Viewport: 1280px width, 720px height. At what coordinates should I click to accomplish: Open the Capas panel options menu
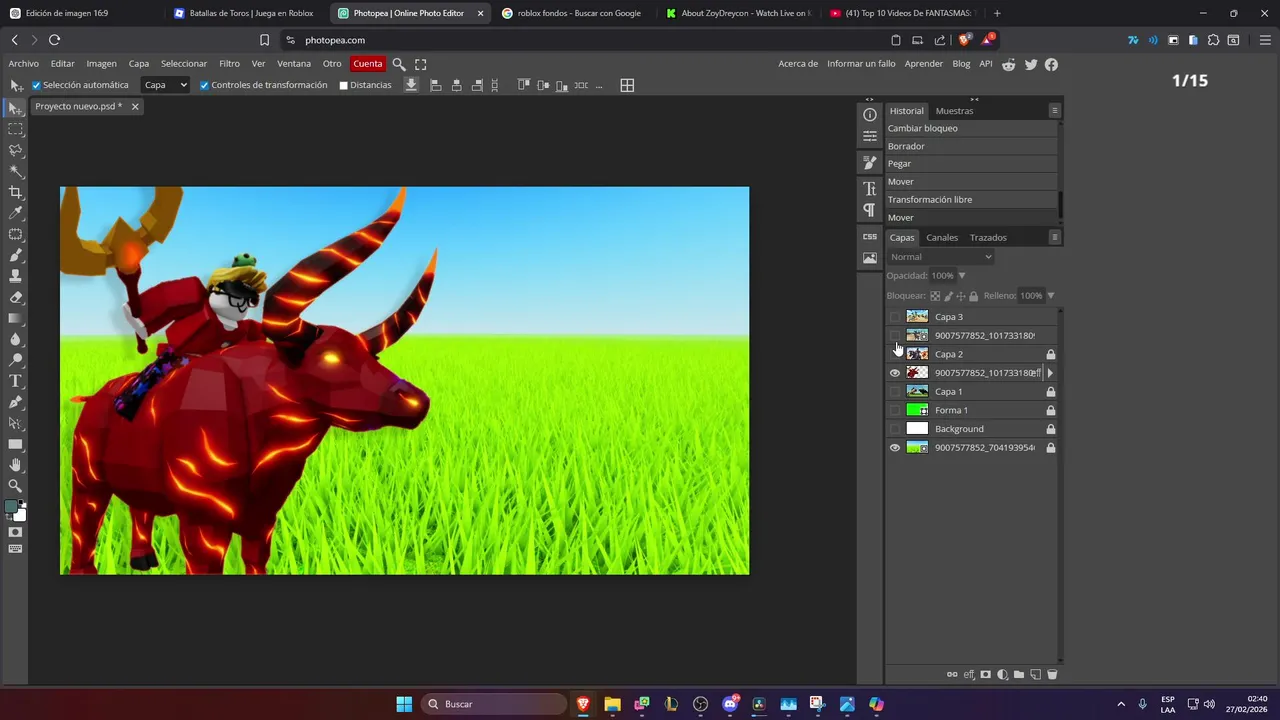[x=1054, y=237]
